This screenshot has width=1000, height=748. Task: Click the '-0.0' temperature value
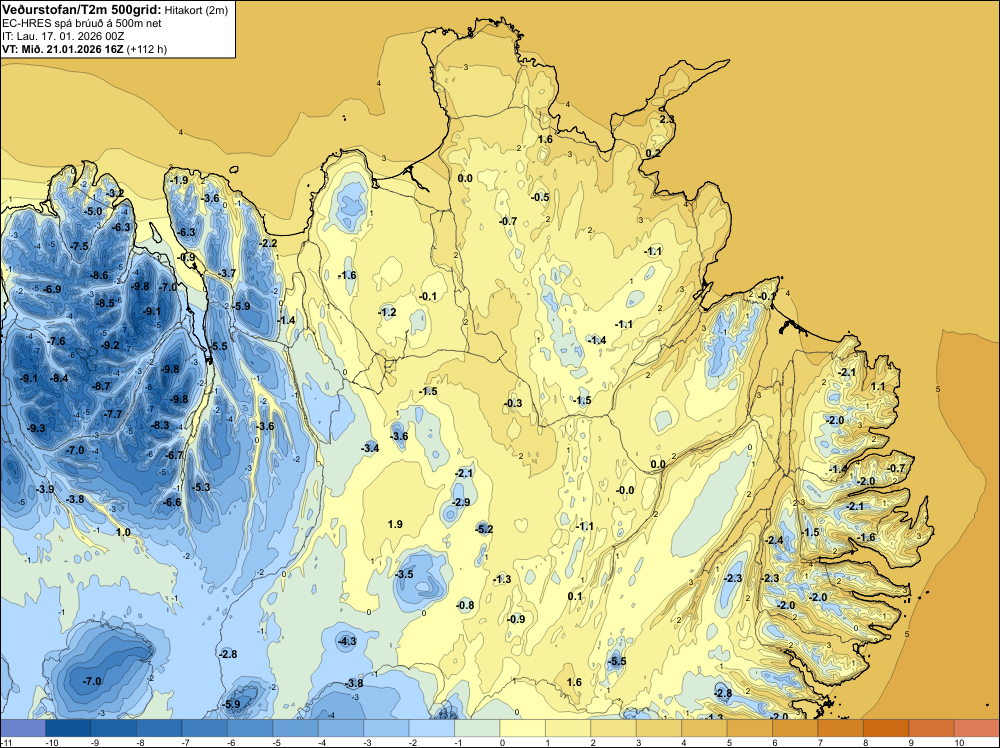[625, 490]
